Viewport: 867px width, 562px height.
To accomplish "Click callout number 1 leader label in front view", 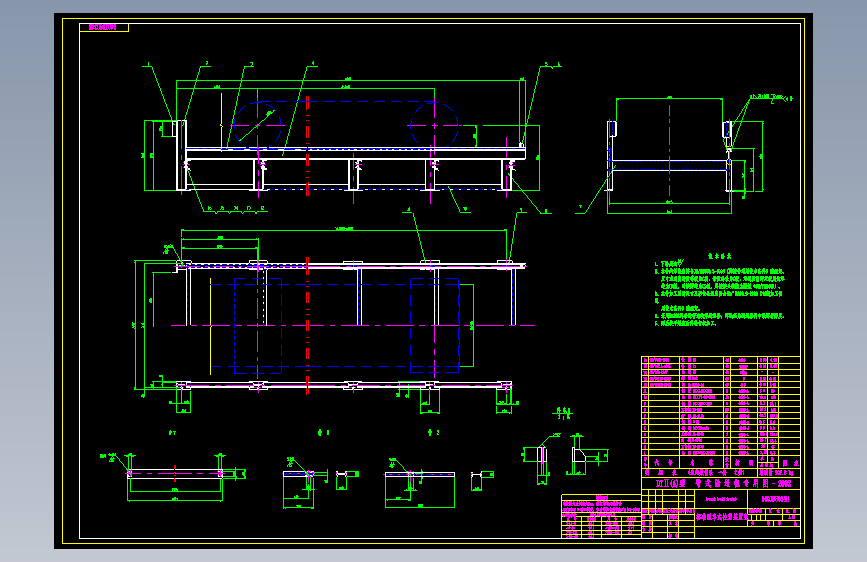I will pos(147,65).
